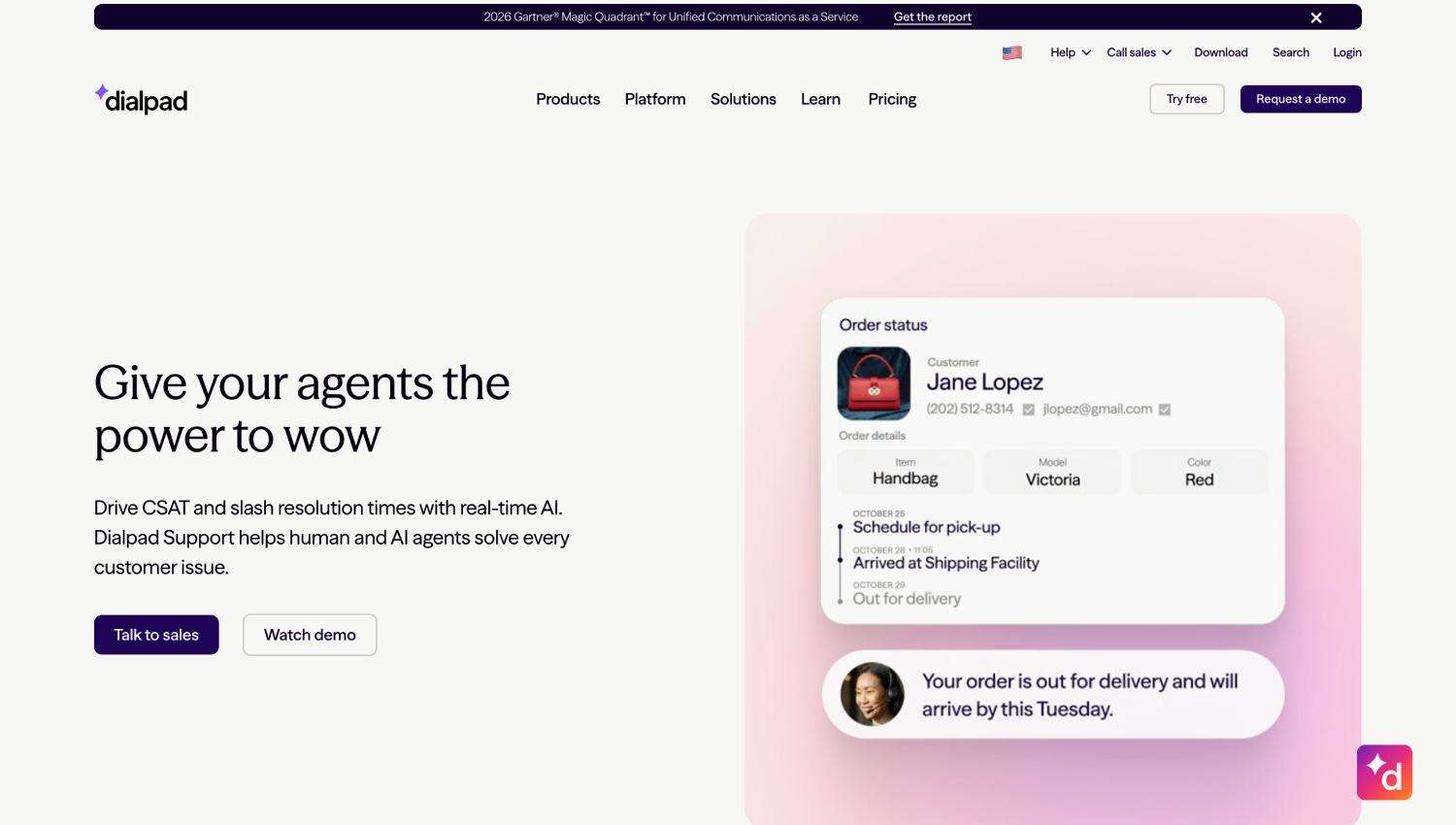1456x825 pixels.
Task: Click the Victoria model detail box
Action: 1053,472
